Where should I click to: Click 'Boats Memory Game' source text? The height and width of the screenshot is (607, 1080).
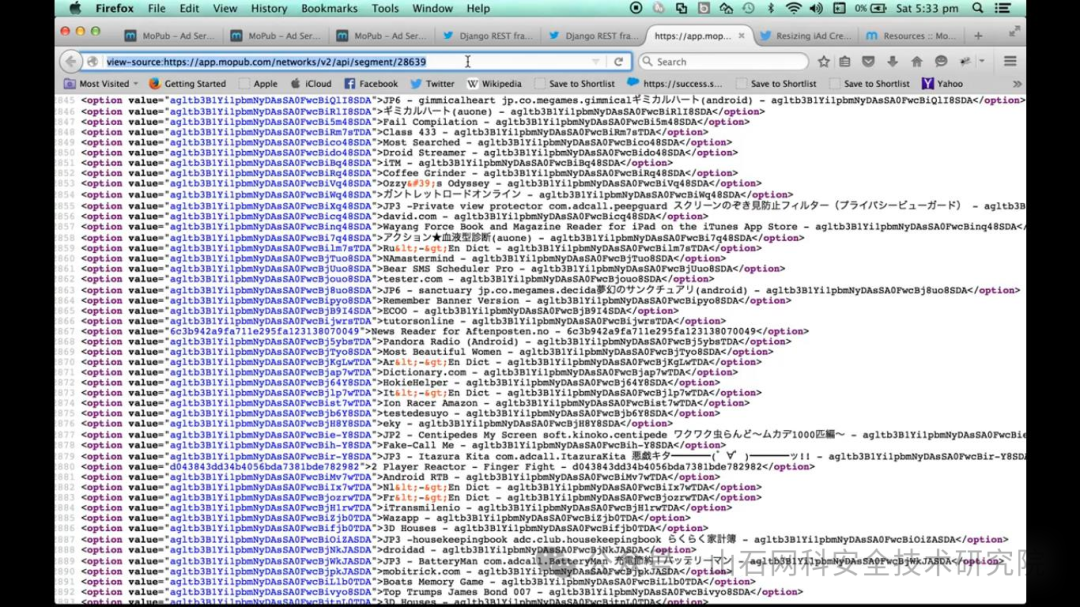433,582
